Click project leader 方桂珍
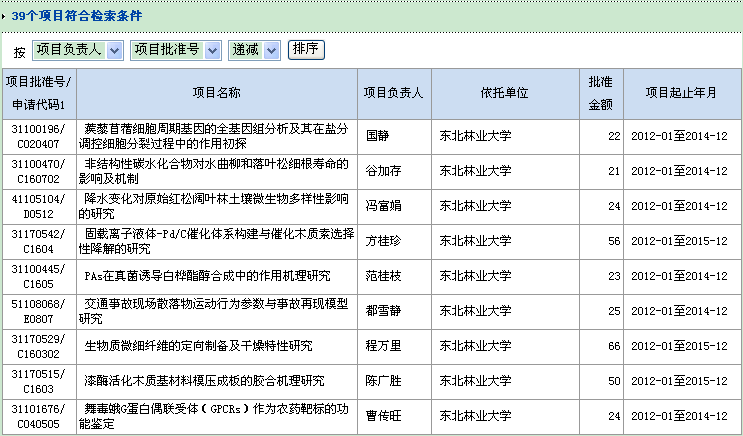Viewport: 743px width, 436px height. click(x=383, y=241)
